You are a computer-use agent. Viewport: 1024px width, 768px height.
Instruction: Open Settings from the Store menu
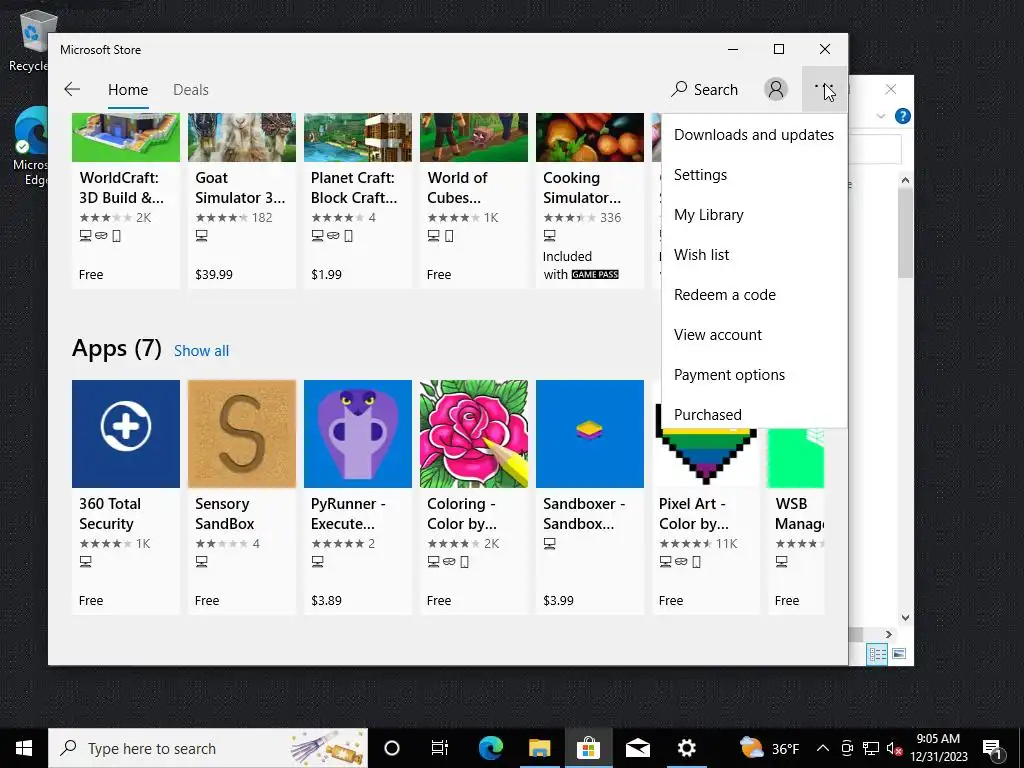point(754,174)
